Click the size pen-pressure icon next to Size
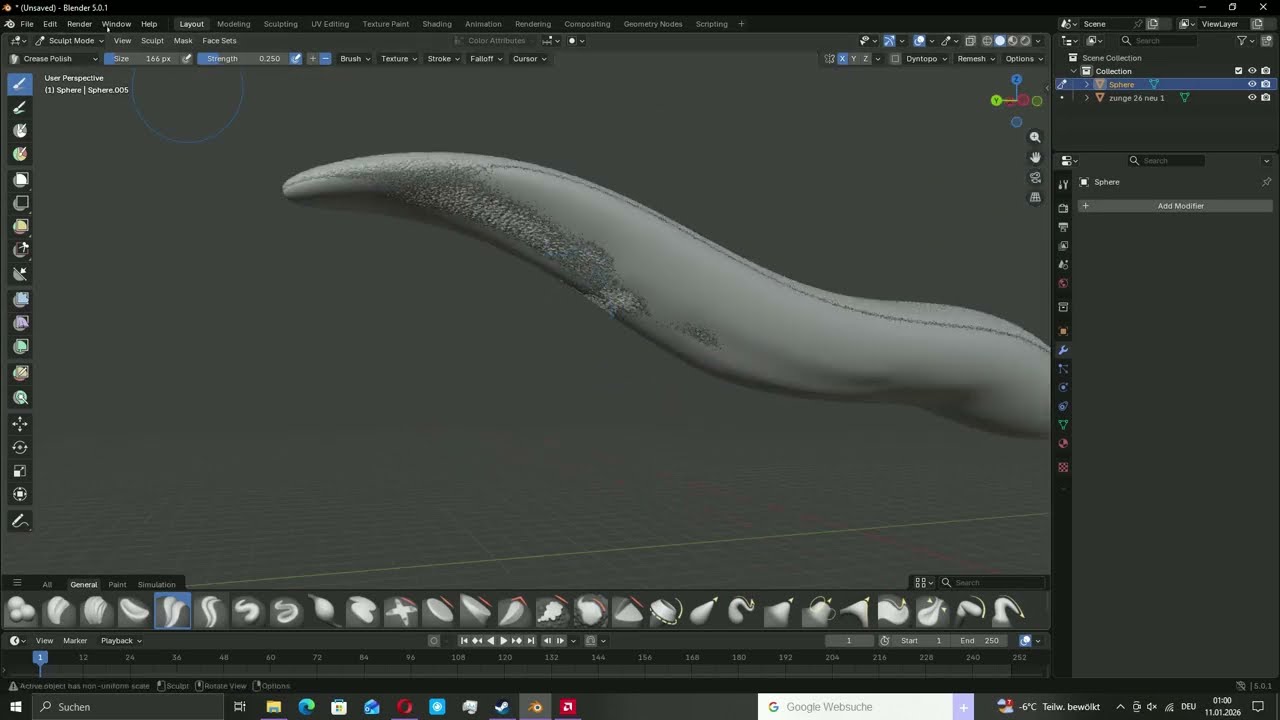Image resolution: width=1280 pixels, height=720 pixels. [x=187, y=59]
